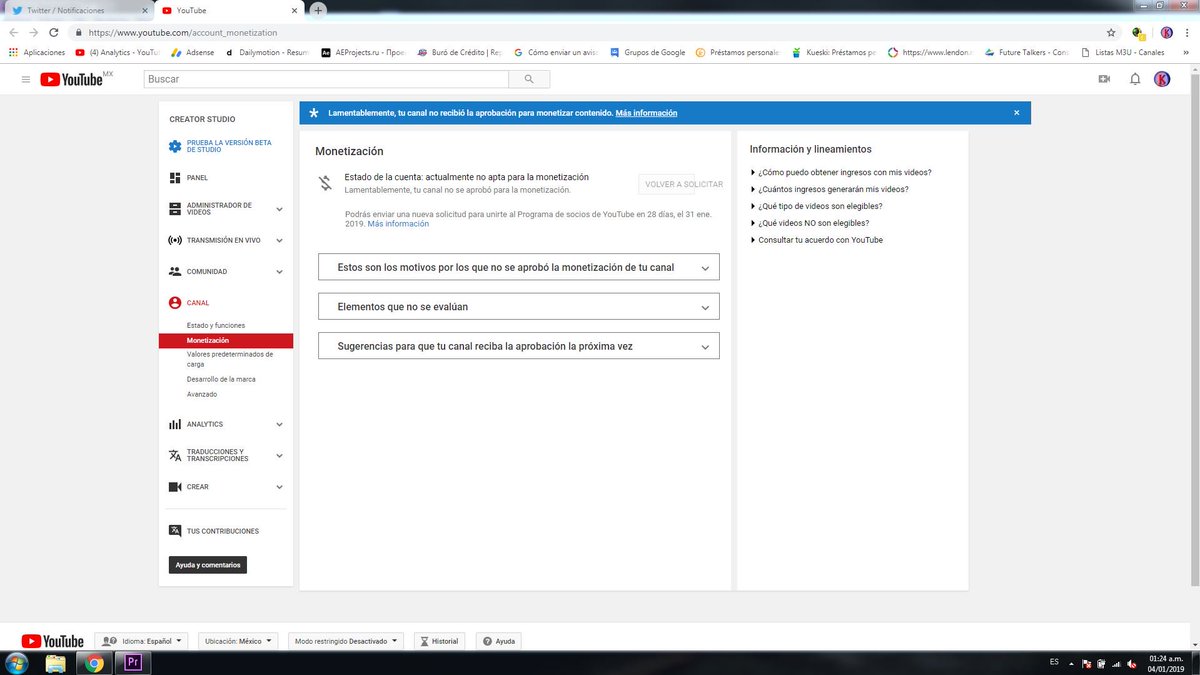Viewport: 1200px width, 675px height.
Task: Open the upload video camera icon
Action: [x=1104, y=79]
